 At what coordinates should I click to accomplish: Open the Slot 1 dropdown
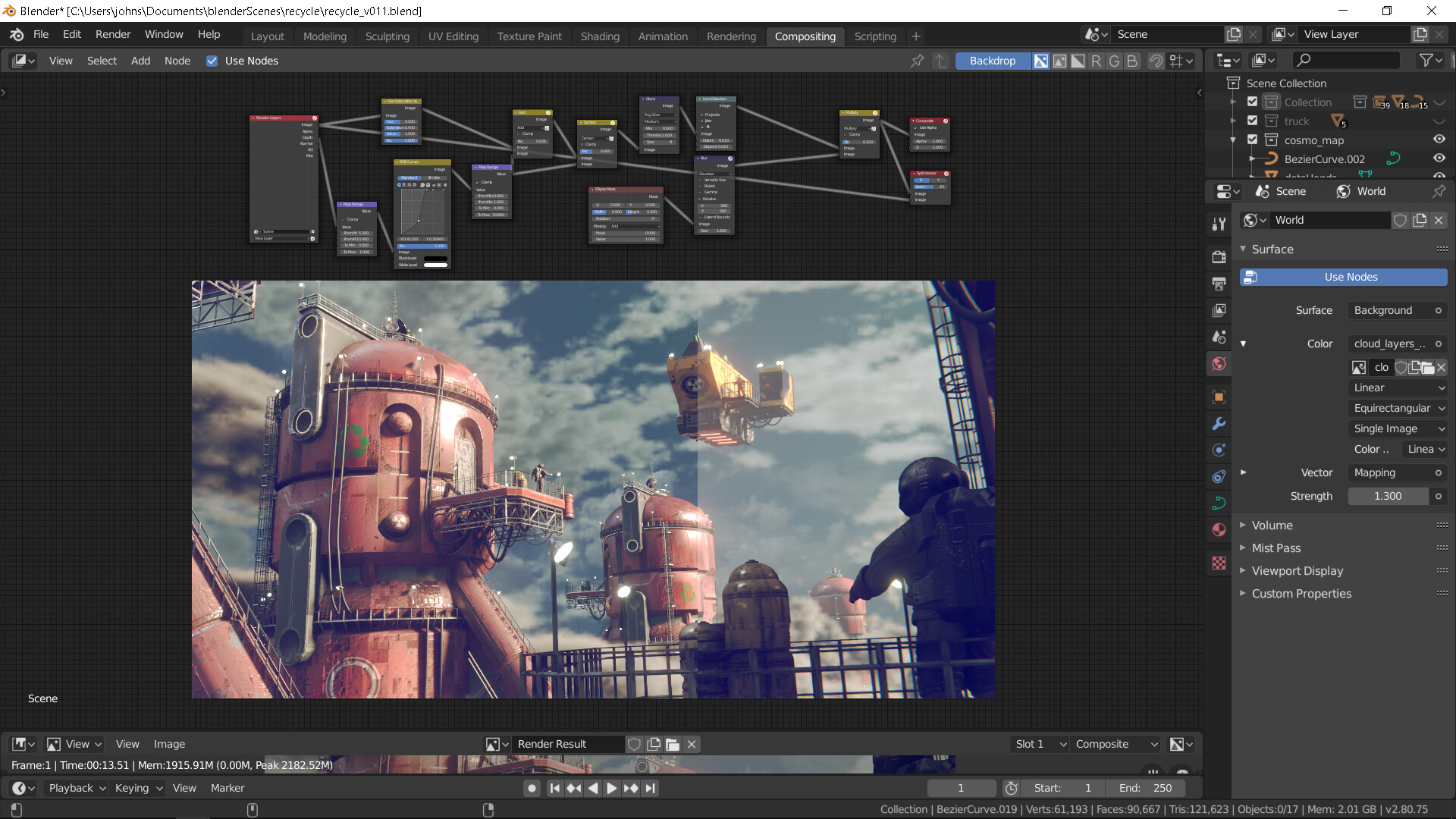click(x=1040, y=744)
